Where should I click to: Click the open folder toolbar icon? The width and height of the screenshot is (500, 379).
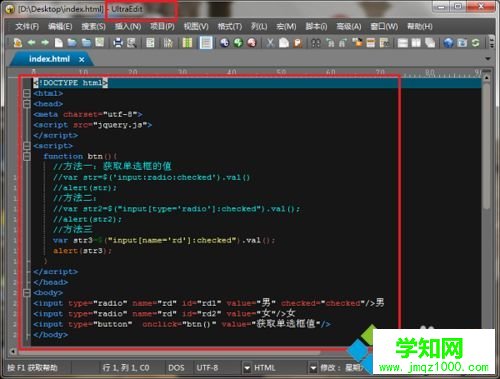(72, 43)
